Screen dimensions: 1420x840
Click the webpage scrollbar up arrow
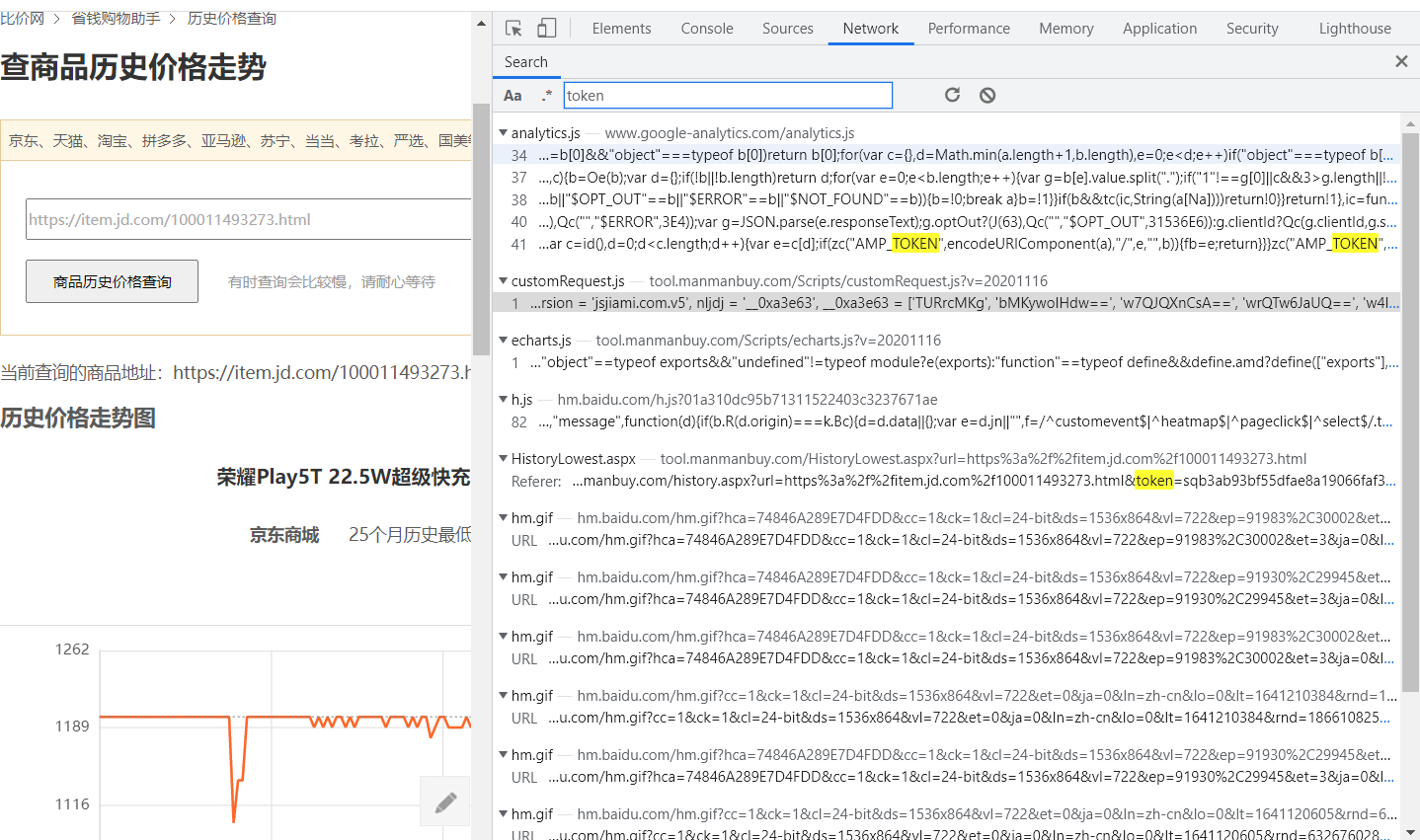pyautogui.click(x=481, y=23)
